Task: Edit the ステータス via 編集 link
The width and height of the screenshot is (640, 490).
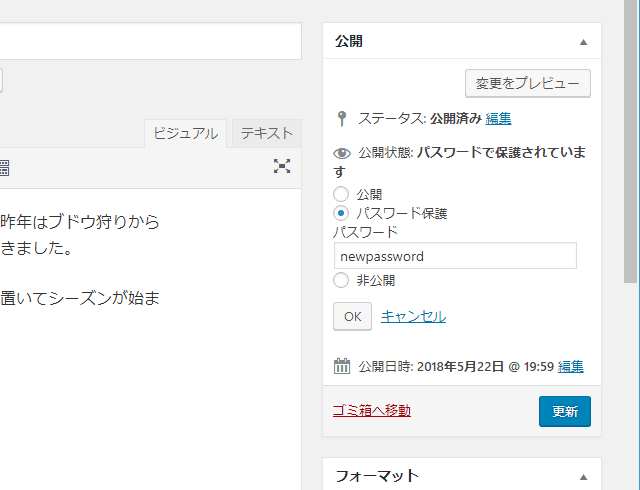Action: 498,118
